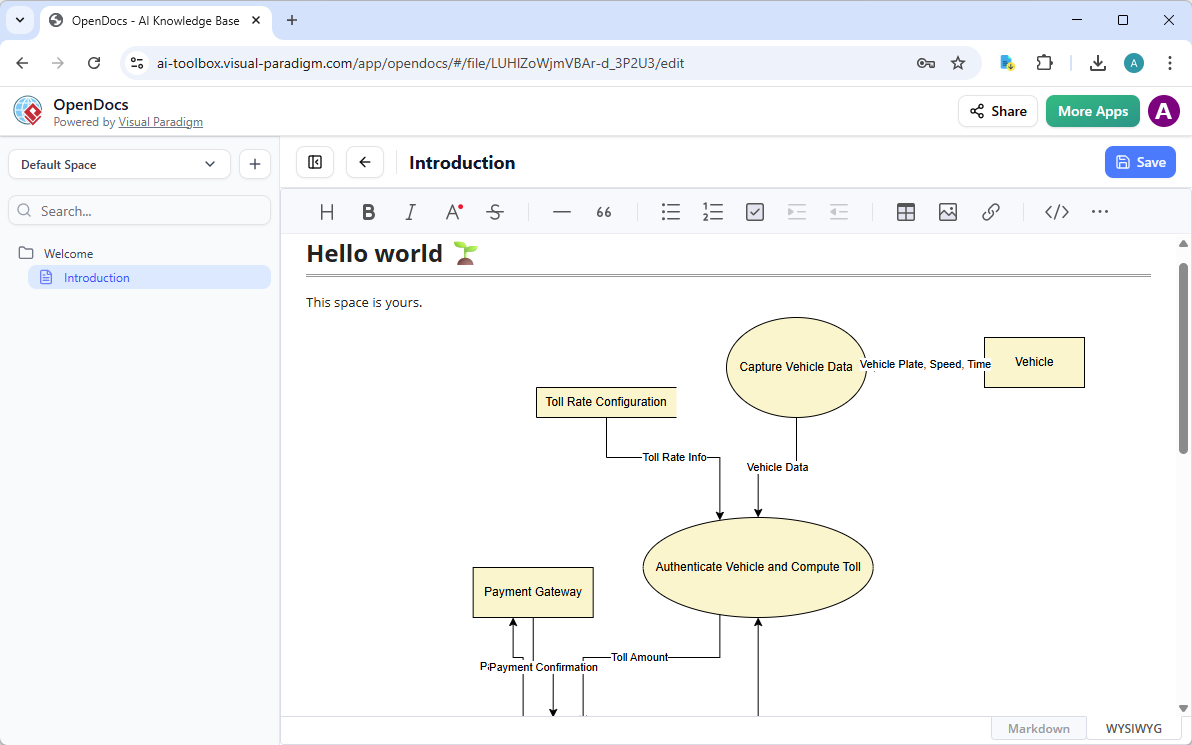Viewport: 1192px width, 745px height.
Task: Insert an image into the document
Action: [x=947, y=211]
